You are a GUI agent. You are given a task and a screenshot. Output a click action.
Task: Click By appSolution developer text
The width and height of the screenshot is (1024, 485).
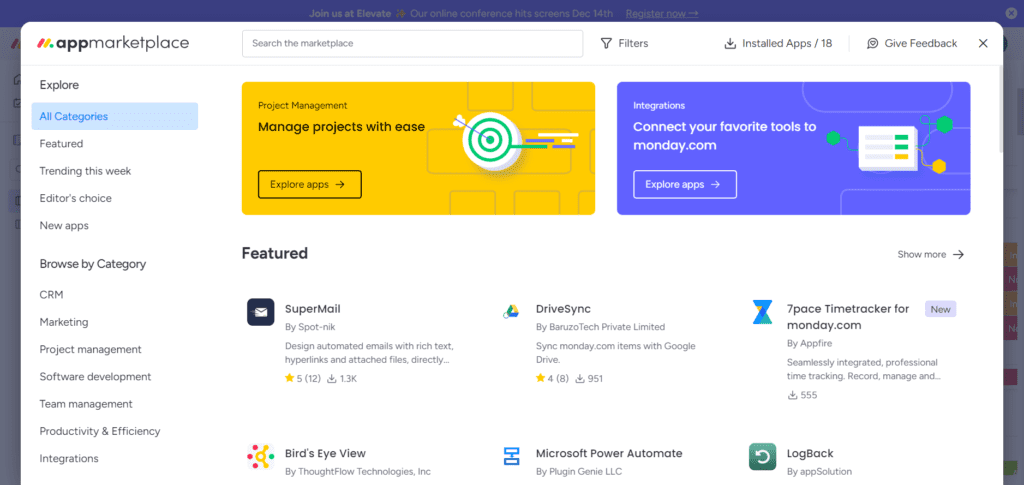[819, 472]
